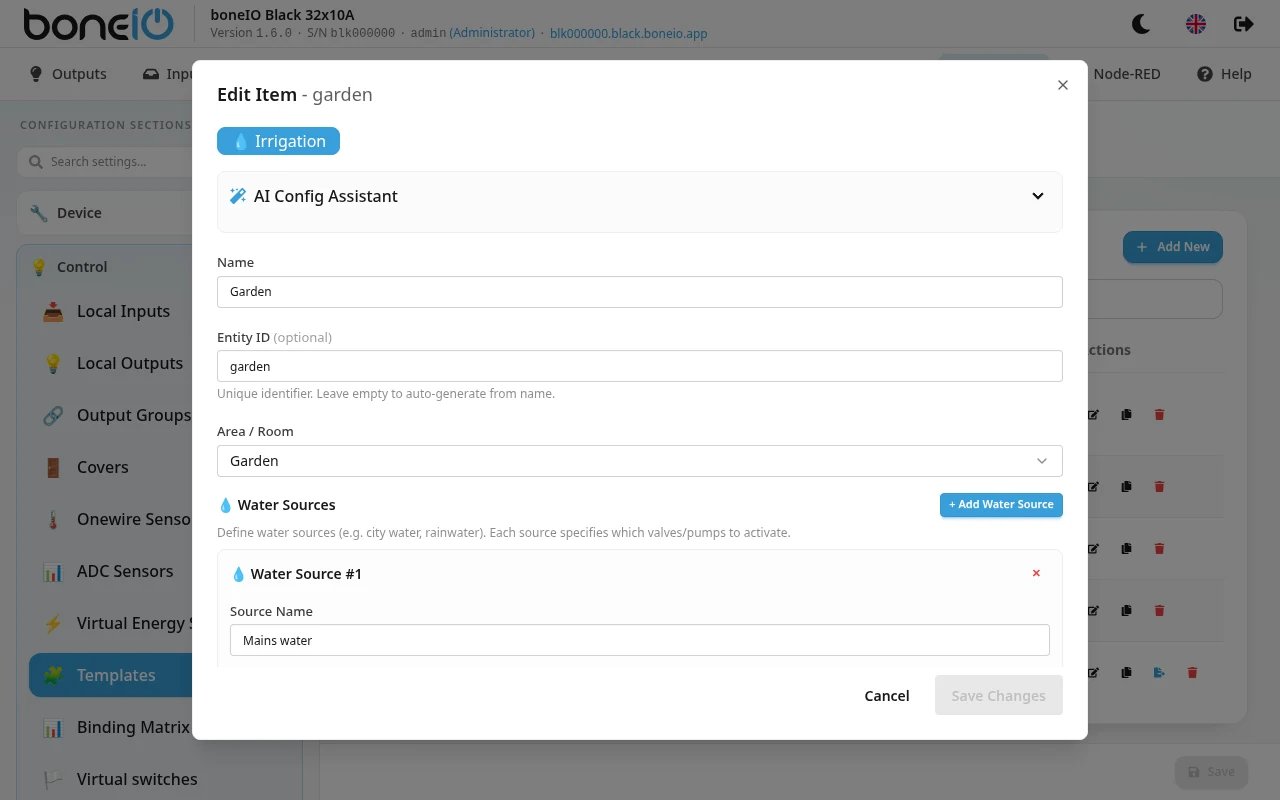Click into the Name input field
Screen dimensions: 1280x800
coord(639,292)
